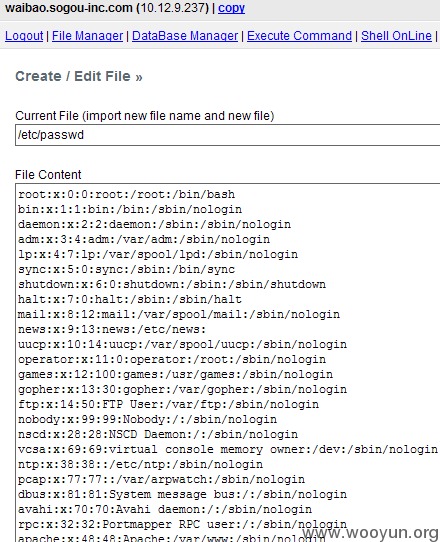Place cursor on the daemon:x:2:2 line

click(x=155, y=224)
